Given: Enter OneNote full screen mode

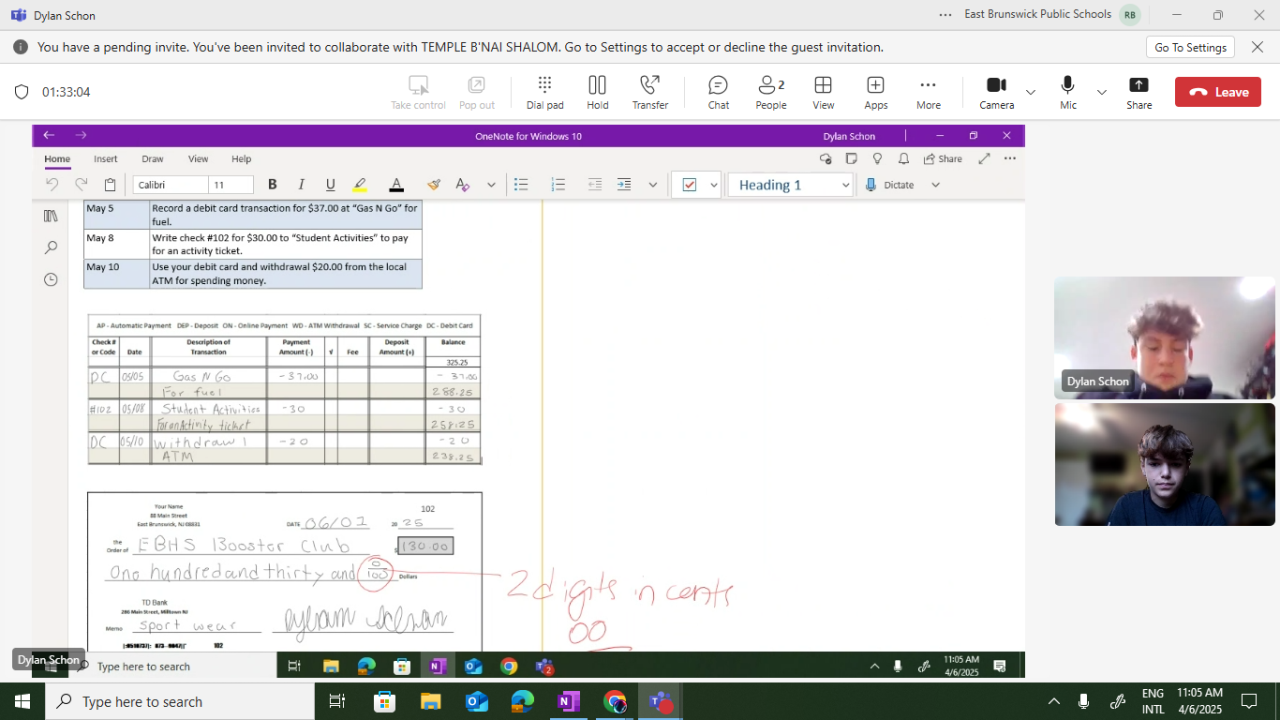Looking at the screenshot, I should coord(984,159).
